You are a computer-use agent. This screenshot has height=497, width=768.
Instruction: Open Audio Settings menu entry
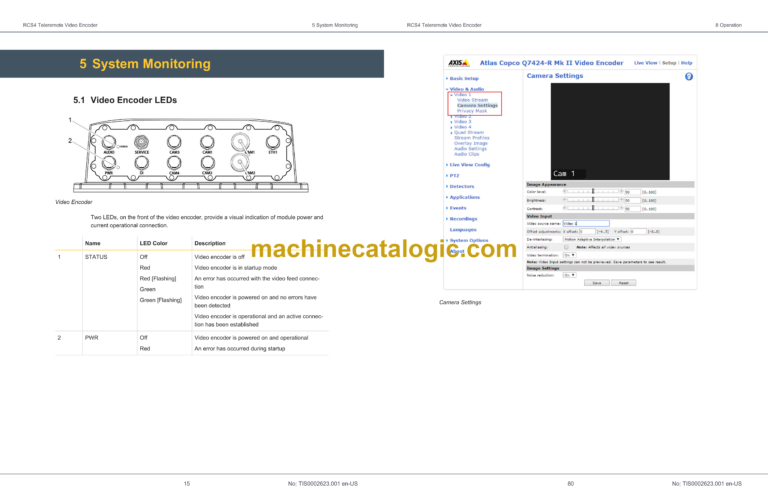[470, 148]
